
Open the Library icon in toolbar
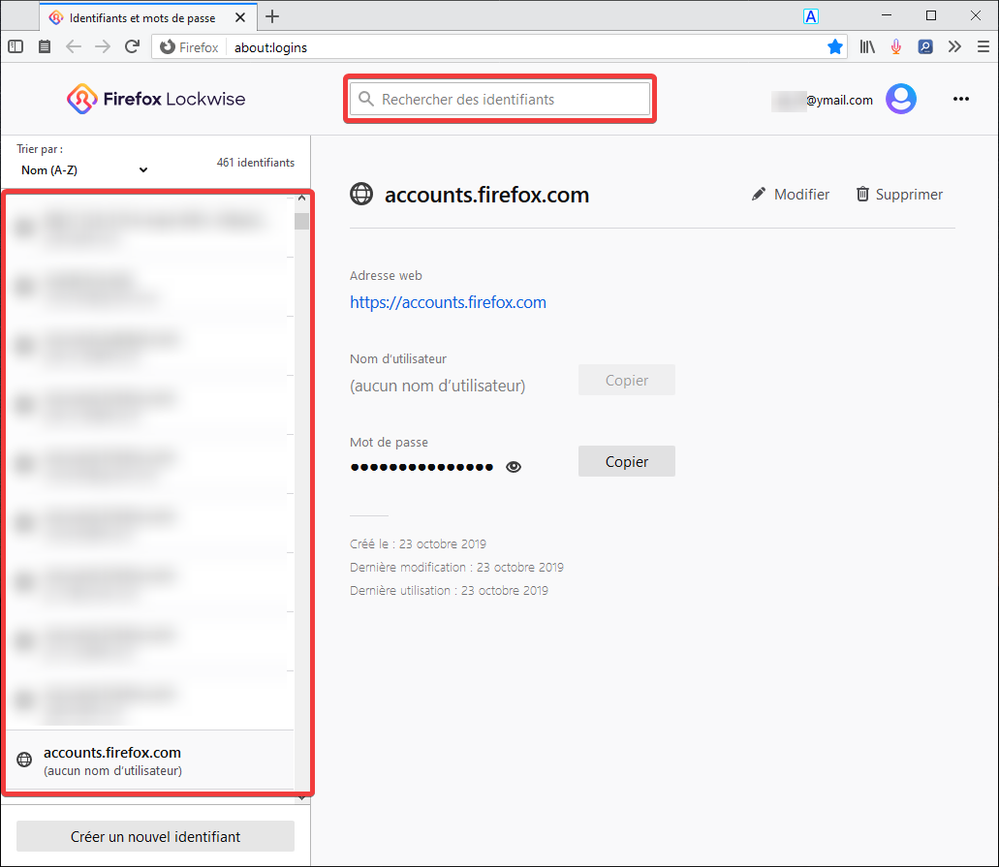868,47
